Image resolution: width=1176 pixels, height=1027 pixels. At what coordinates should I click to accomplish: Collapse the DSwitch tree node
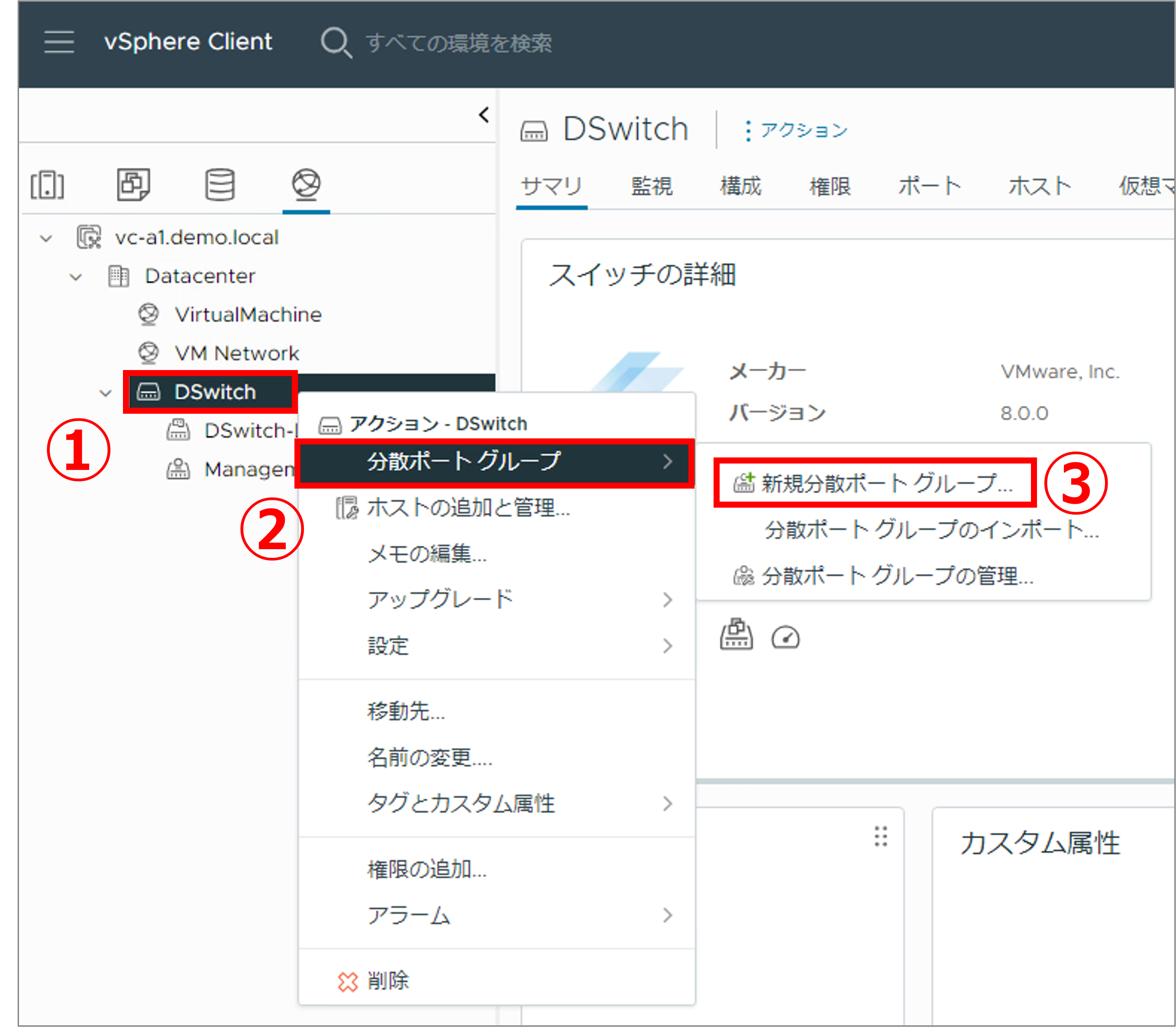(x=106, y=393)
